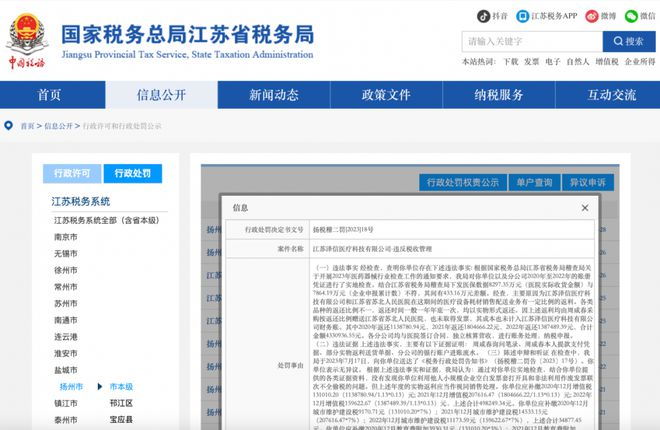Click the 首页 breadcrumb link
This screenshot has width=660, height=430.
27,126
